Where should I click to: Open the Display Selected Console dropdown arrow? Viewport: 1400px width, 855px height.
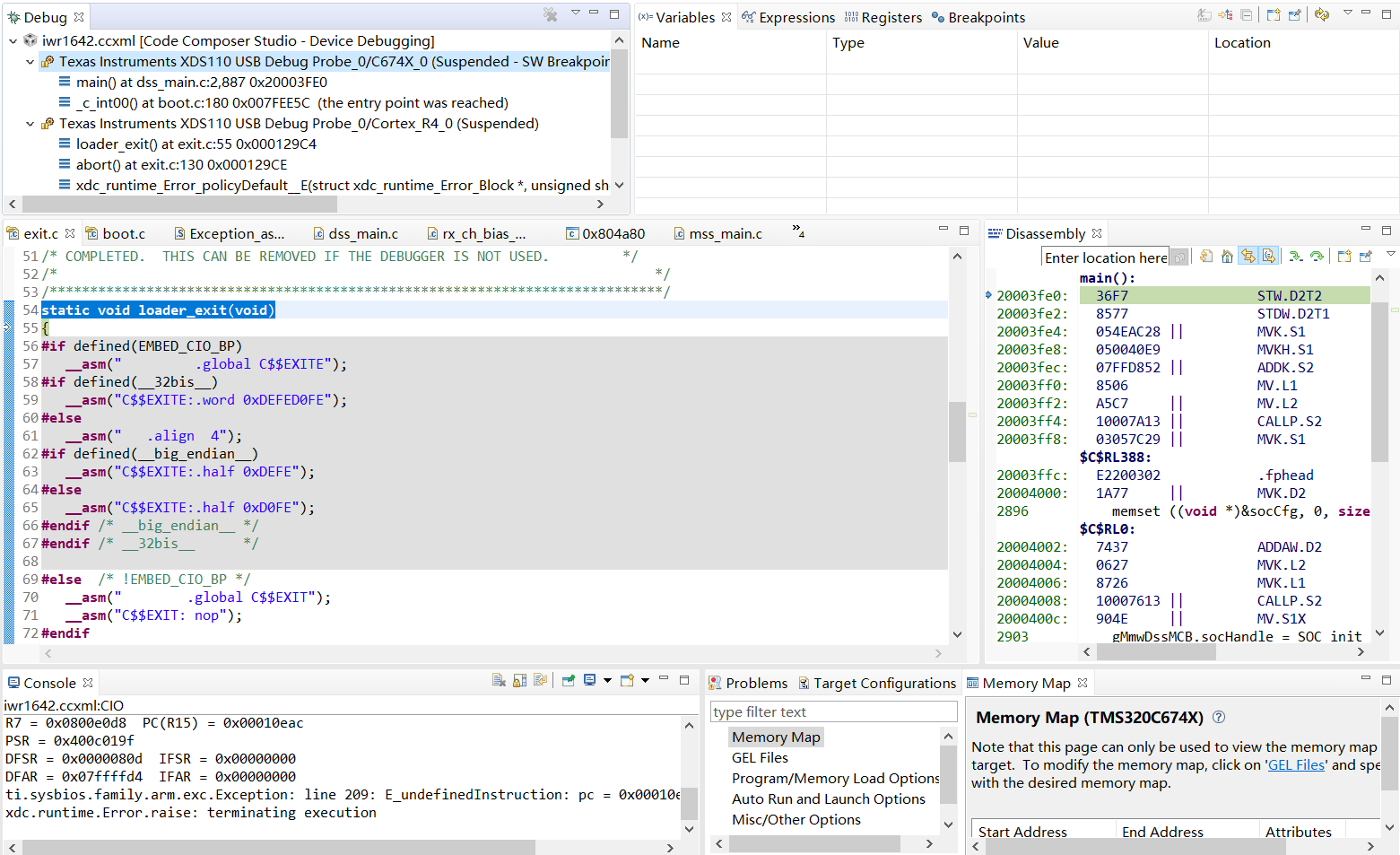(x=607, y=681)
